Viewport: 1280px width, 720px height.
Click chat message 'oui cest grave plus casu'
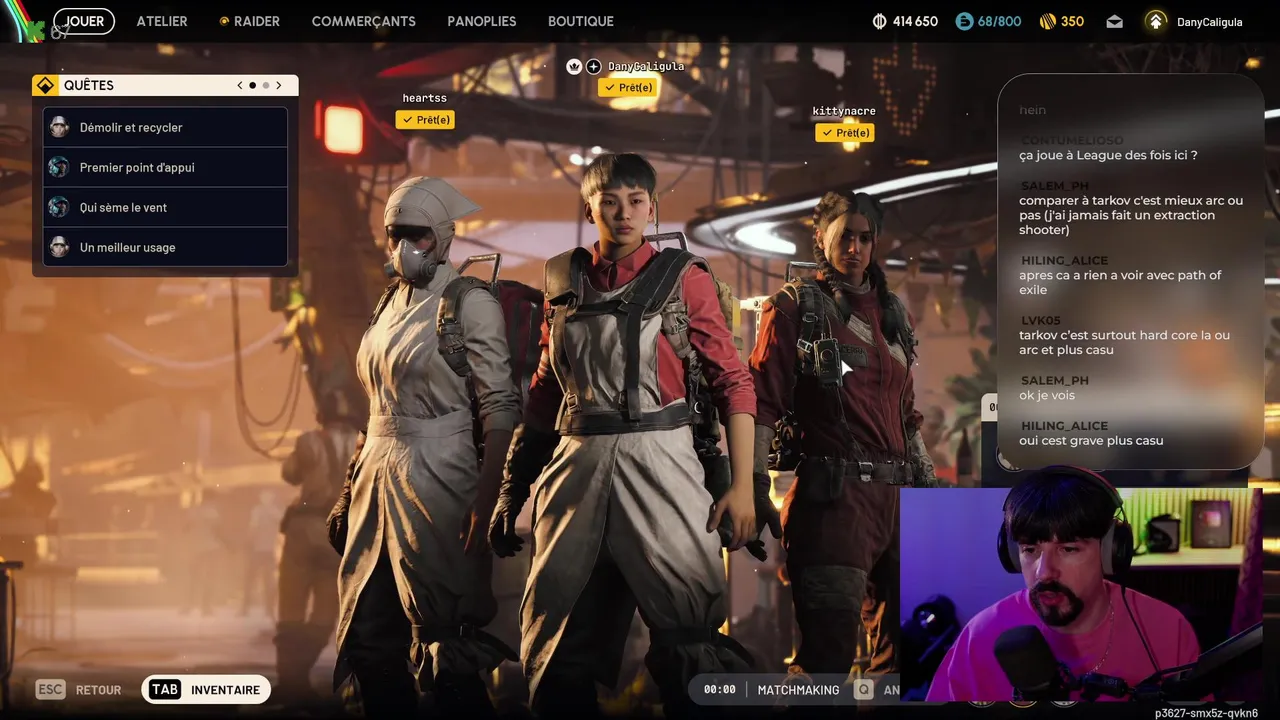click(1091, 440)
